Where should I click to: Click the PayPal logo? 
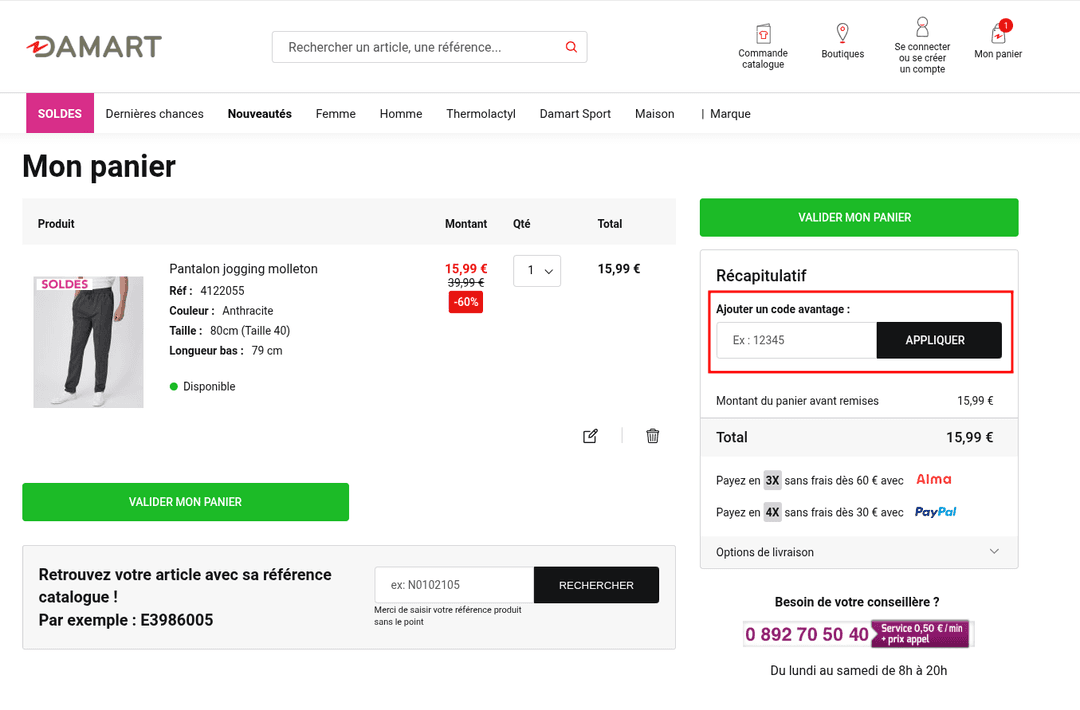(935, 512)
